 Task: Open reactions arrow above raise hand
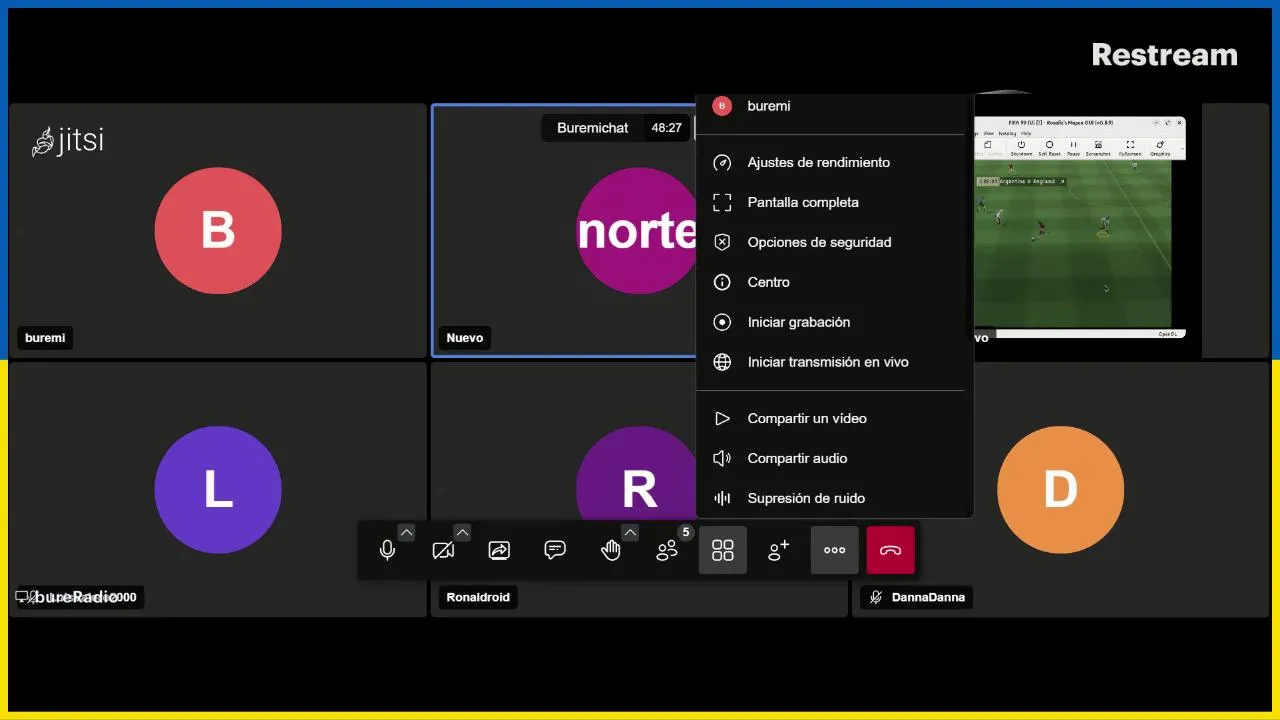(x=630, y=532)
